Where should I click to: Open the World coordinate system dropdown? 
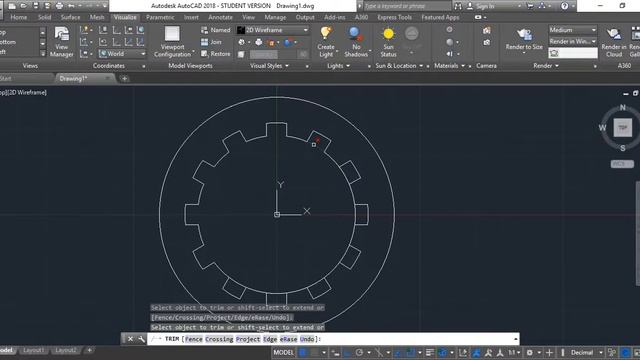pyautogui.click(x=122, y=53)
